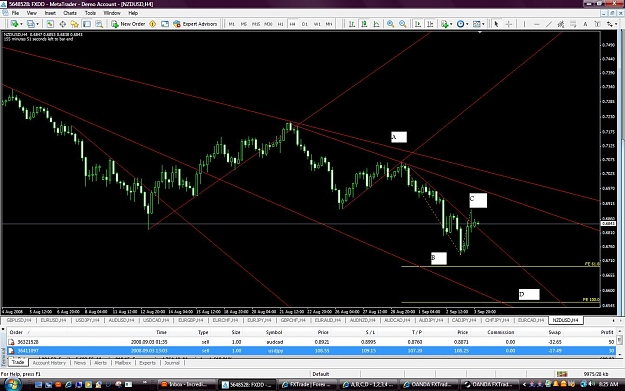Select the horizontal line drawing tool

pyautogui.click(x=536, y=24)
